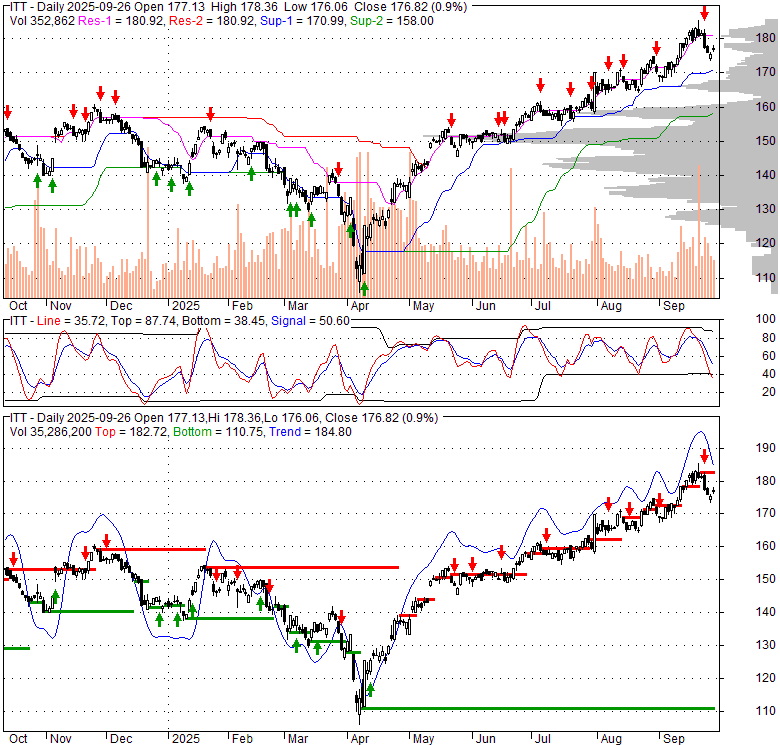
Task: Click the Vol 35,286,200 reading
Action: coord(51,432)
